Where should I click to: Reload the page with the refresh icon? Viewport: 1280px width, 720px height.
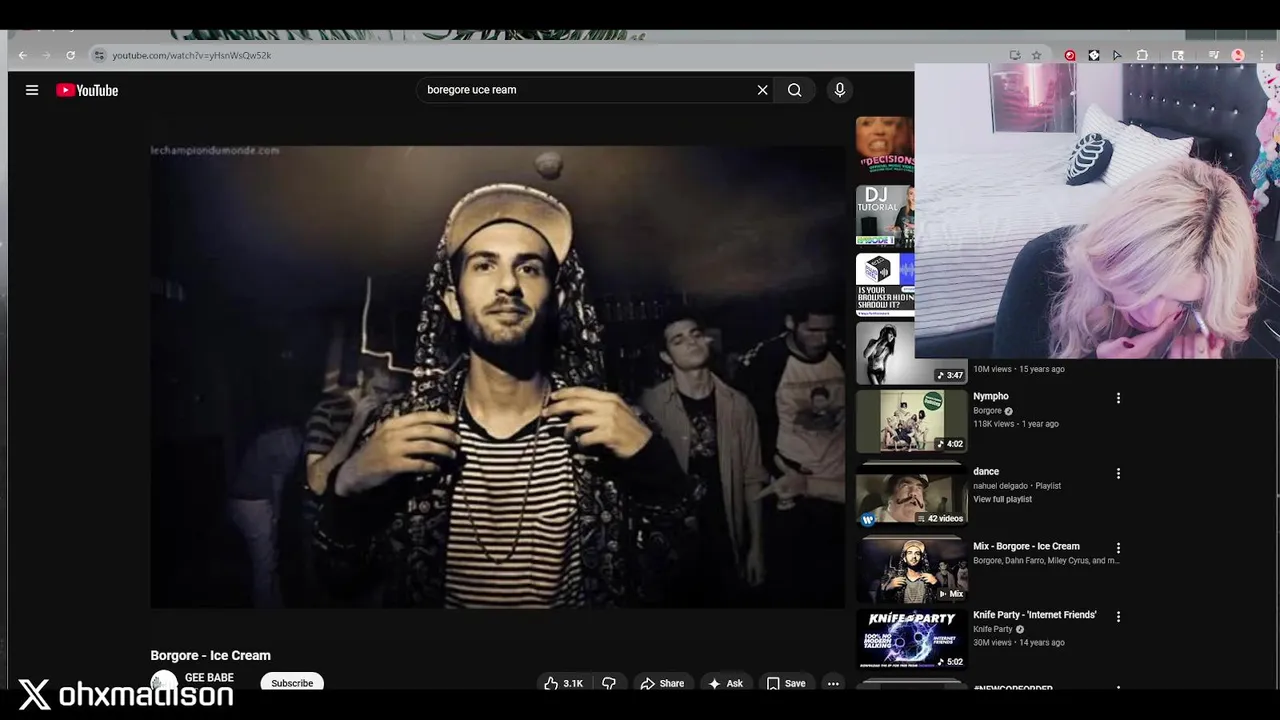[70, 55]
